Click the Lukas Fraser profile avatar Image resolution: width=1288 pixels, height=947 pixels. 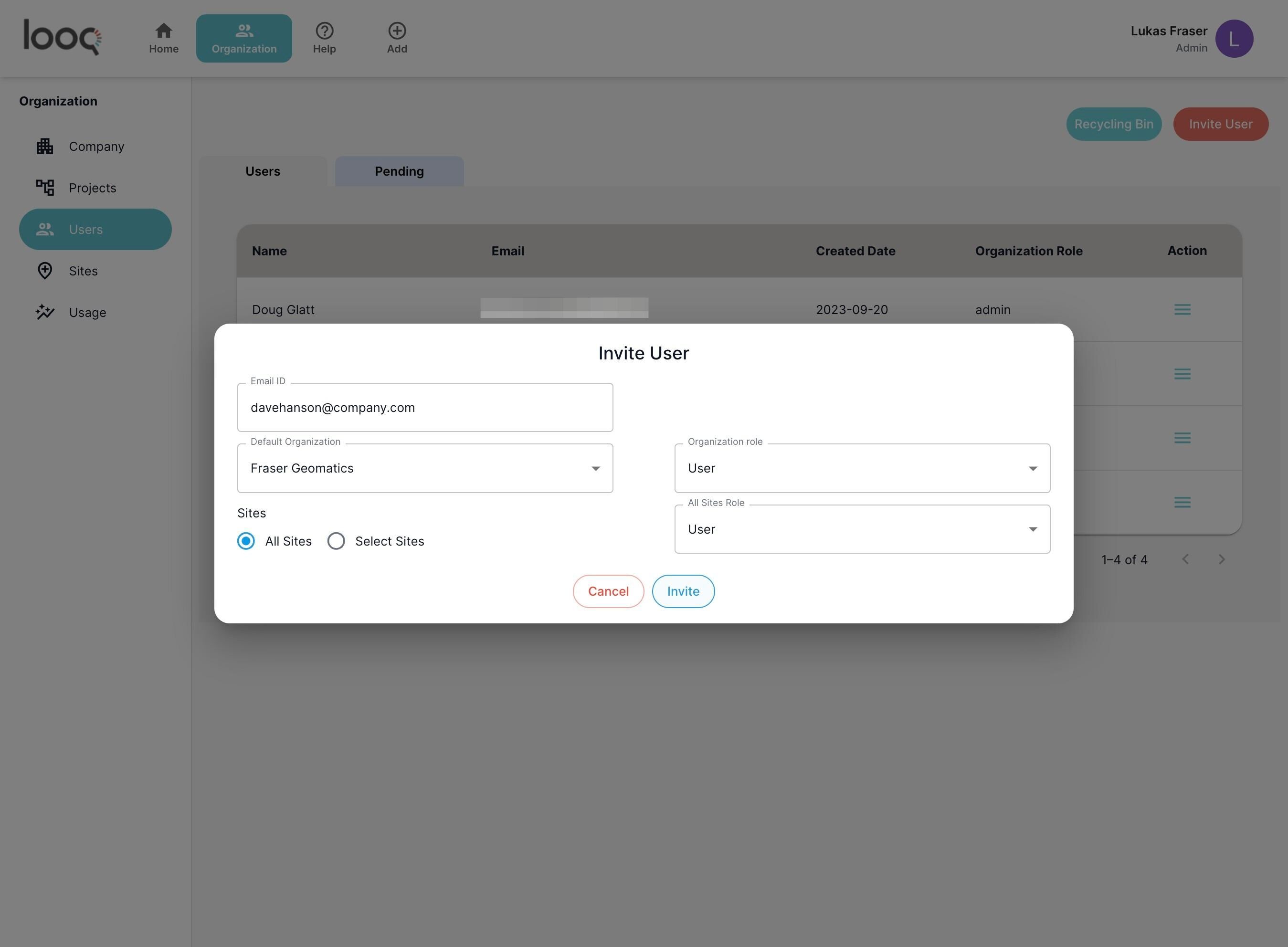[x=1234, y=39]
